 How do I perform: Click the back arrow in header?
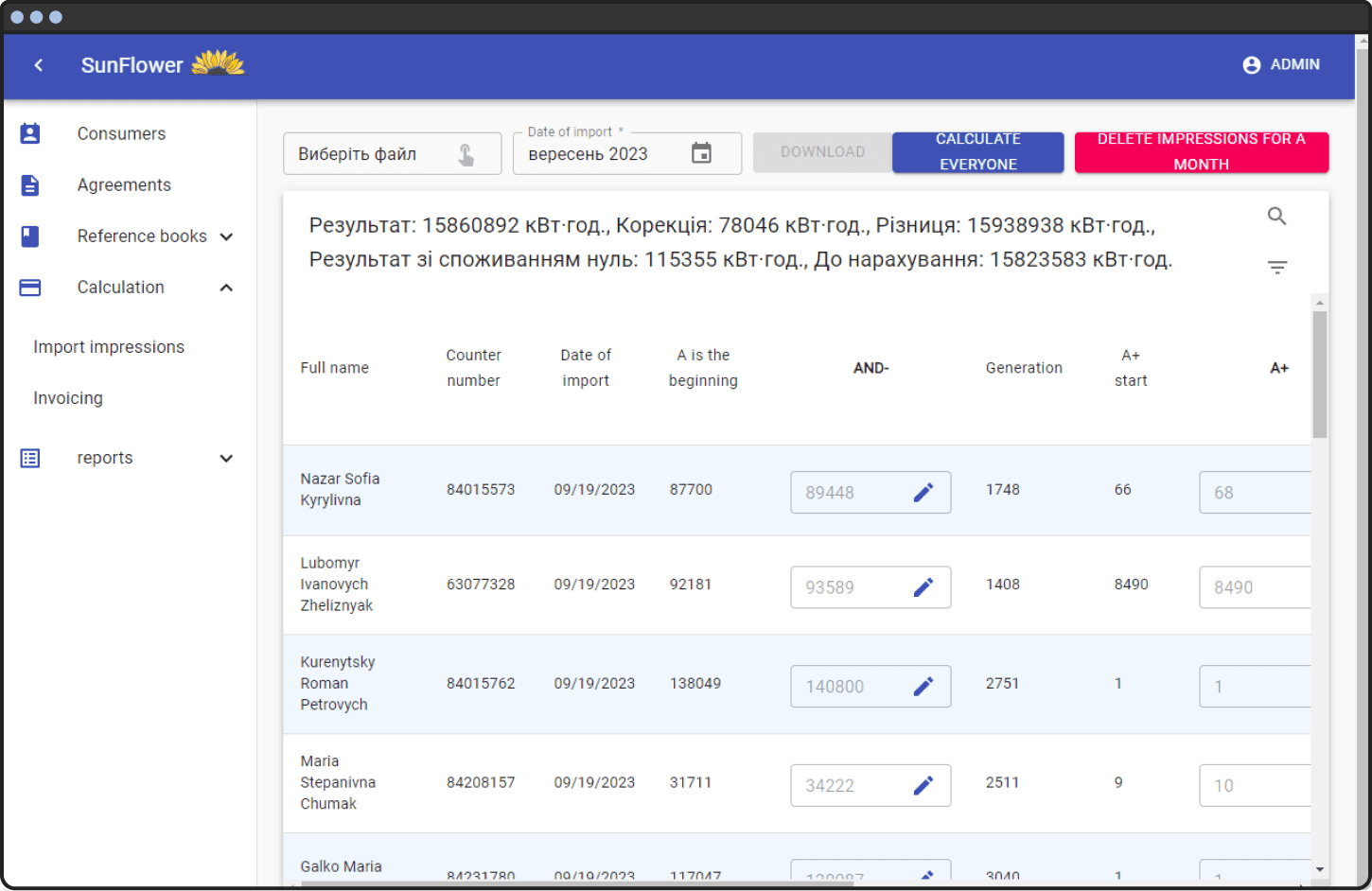[39, 65]
